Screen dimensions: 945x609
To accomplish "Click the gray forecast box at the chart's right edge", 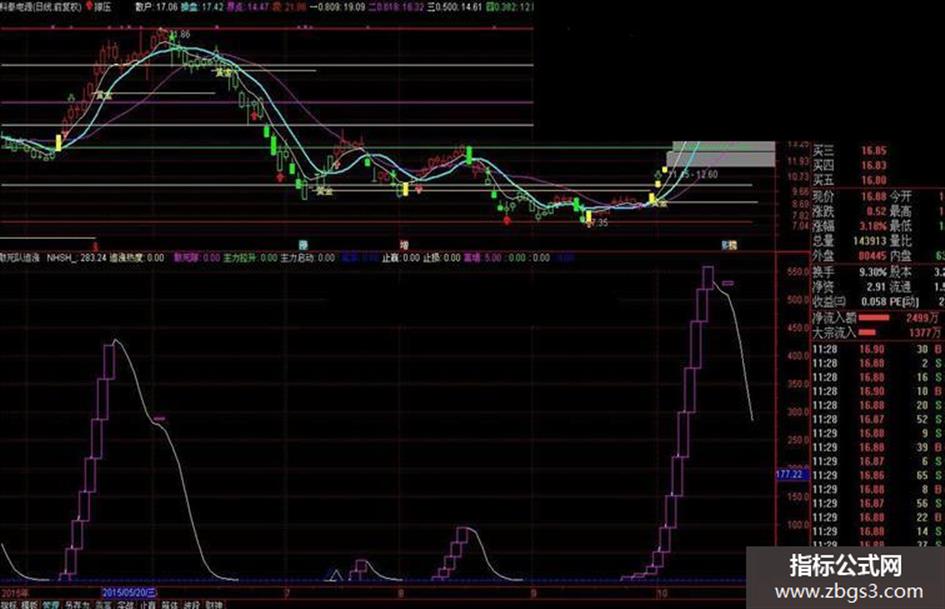I will click(721, 154).
